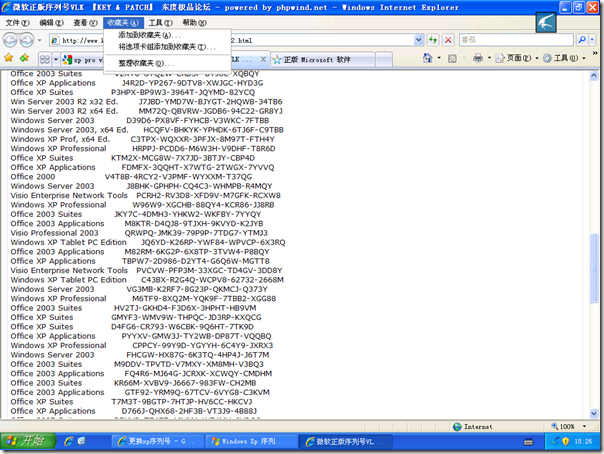Click the security shield tray icon

pyautogui.click(x=565, y=441)
